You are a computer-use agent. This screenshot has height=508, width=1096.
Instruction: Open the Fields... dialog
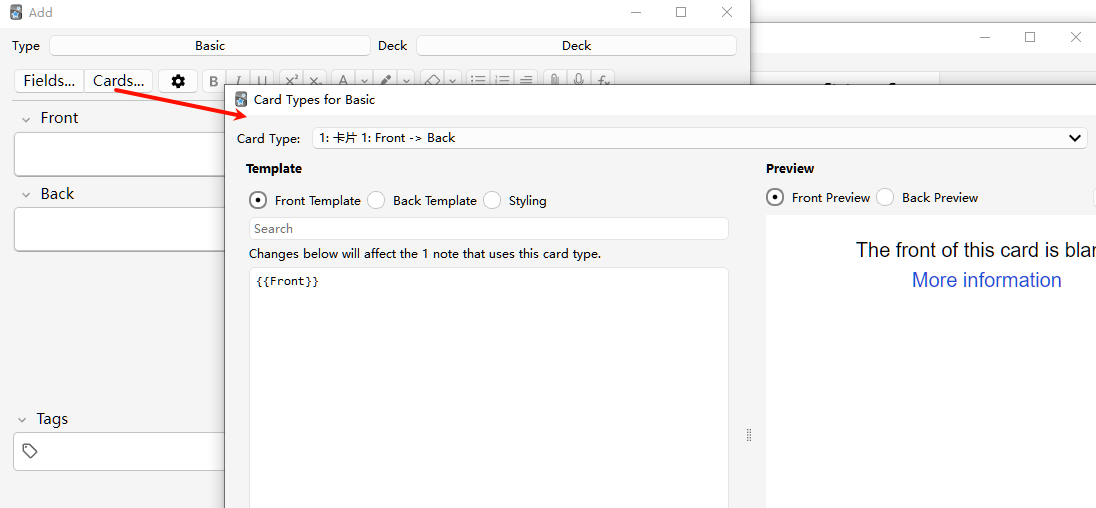coord(49,81)
